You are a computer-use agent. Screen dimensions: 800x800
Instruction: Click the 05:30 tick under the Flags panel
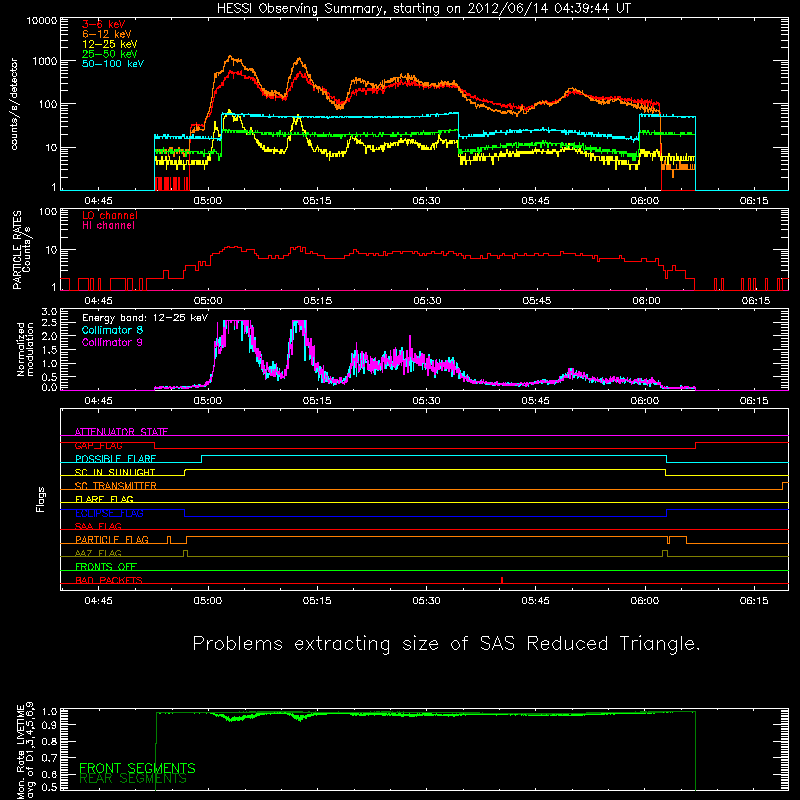[427, 601]
